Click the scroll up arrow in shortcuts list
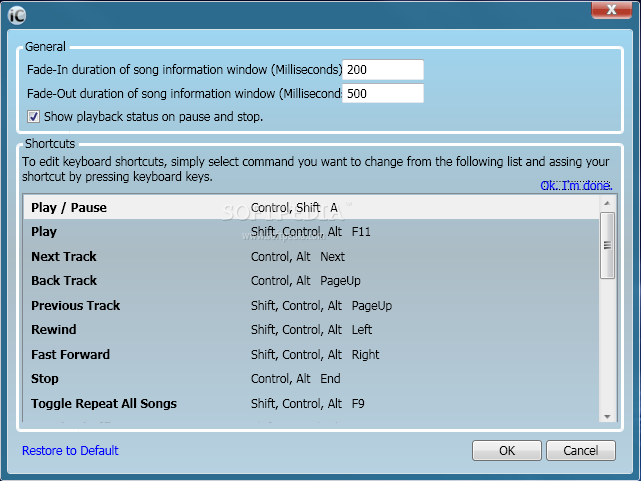The width and height of the screenshot is (641, 481). pyautogui.click(x=607, y=203)
